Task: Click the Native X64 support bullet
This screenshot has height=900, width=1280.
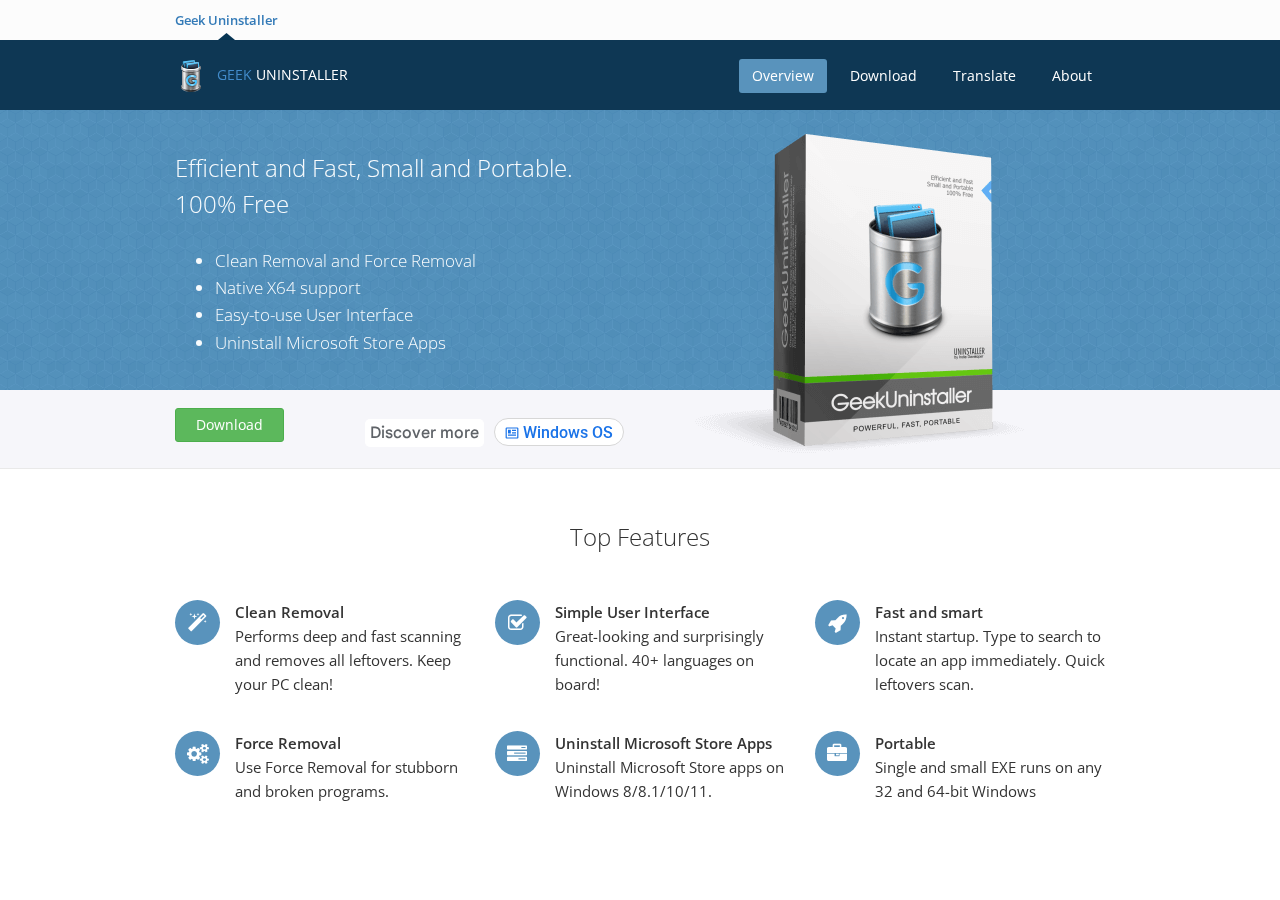Action: coord(288,288)
